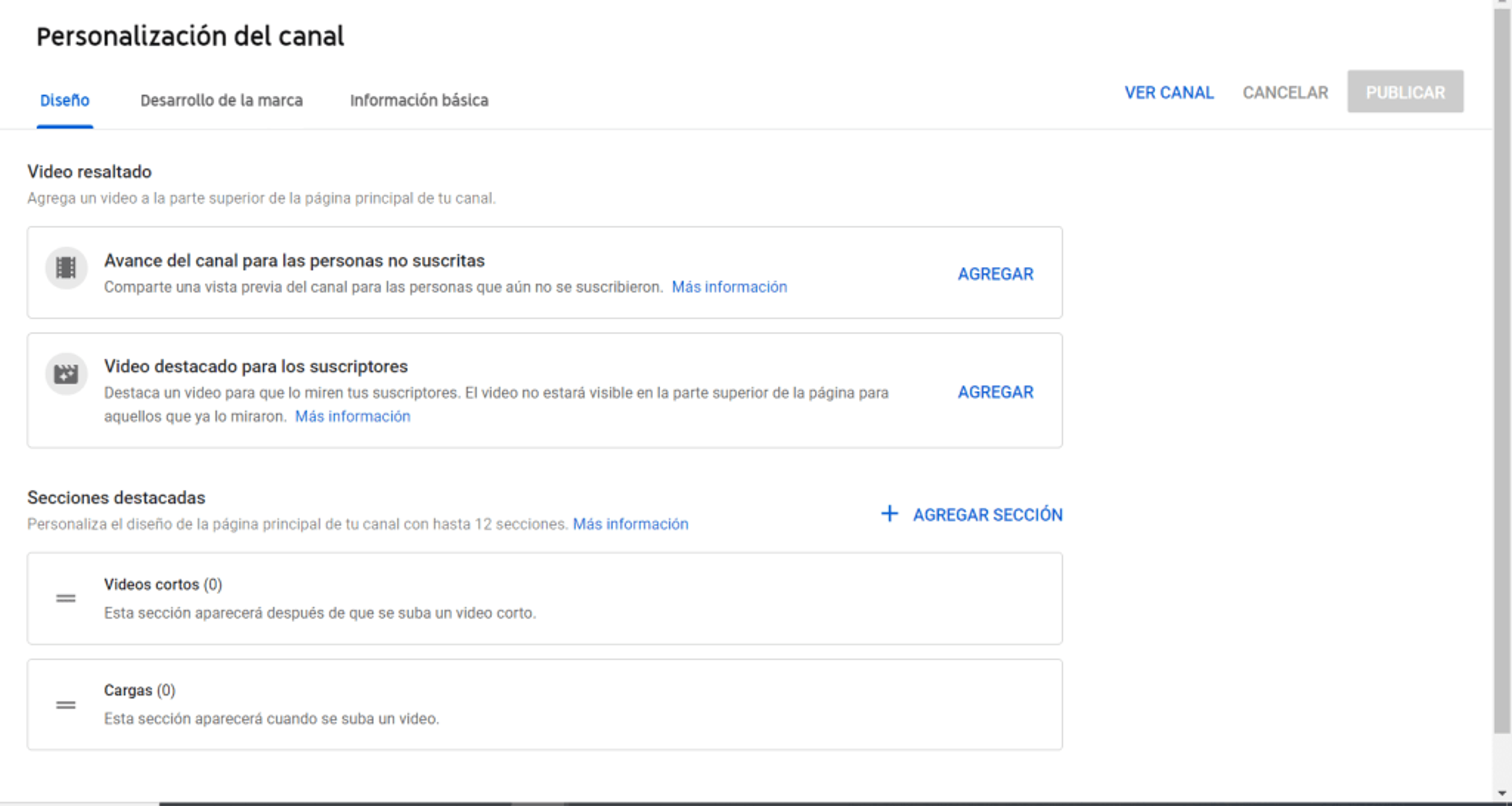
Task: Click the Personalización del canal heading
Action: 190,36
